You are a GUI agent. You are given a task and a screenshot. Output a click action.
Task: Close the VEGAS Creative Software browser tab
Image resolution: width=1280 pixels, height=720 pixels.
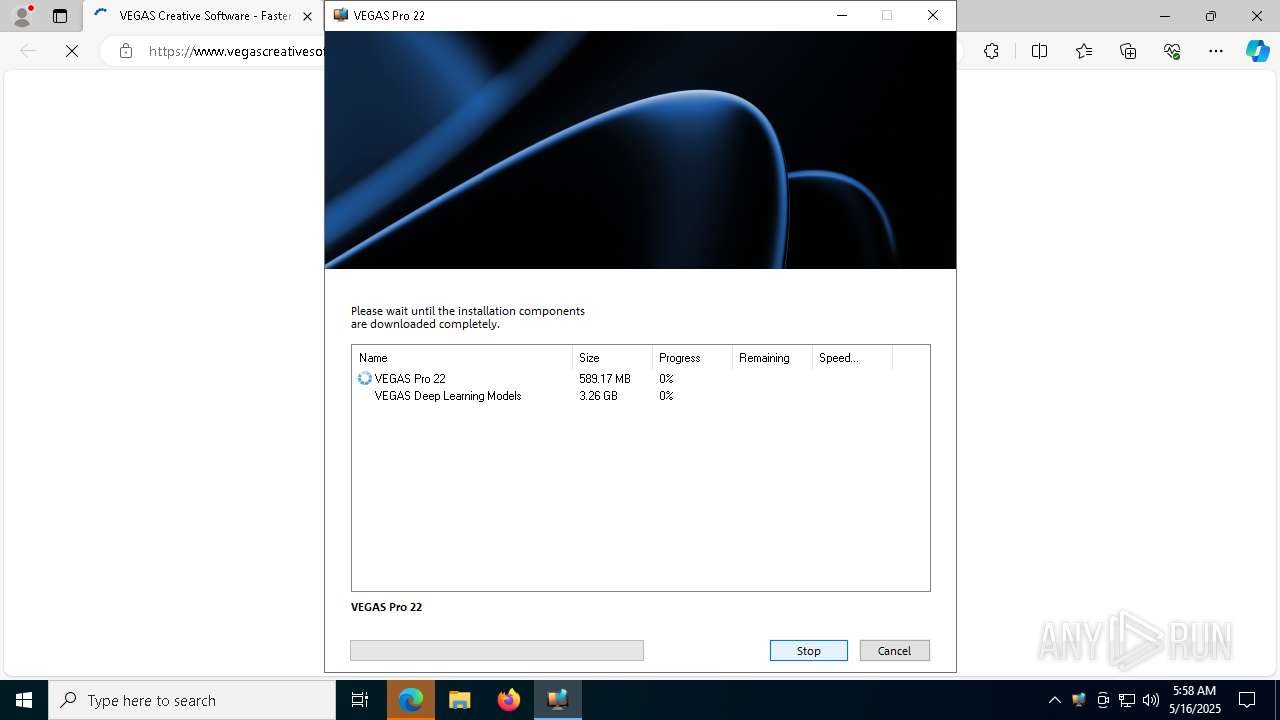point(307,16)
